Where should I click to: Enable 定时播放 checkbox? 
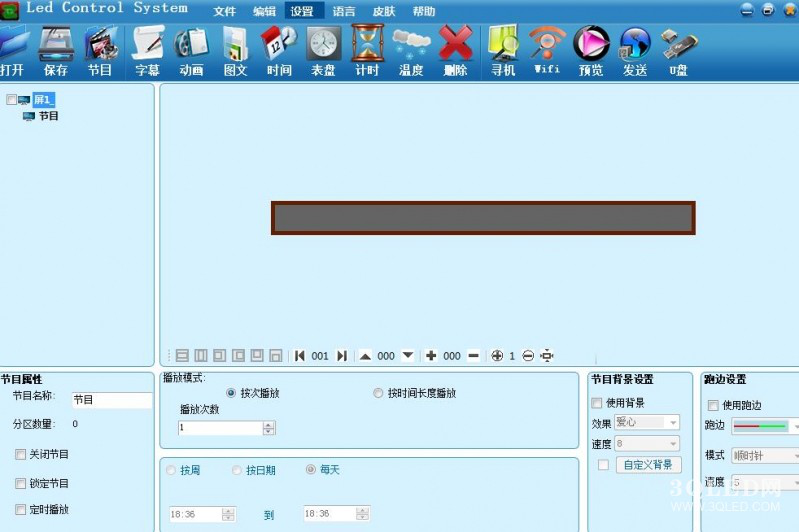(20, 509)
